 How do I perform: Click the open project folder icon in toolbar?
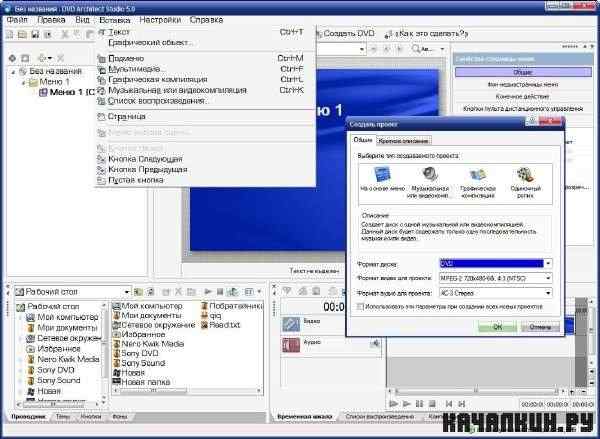point(23,34)
